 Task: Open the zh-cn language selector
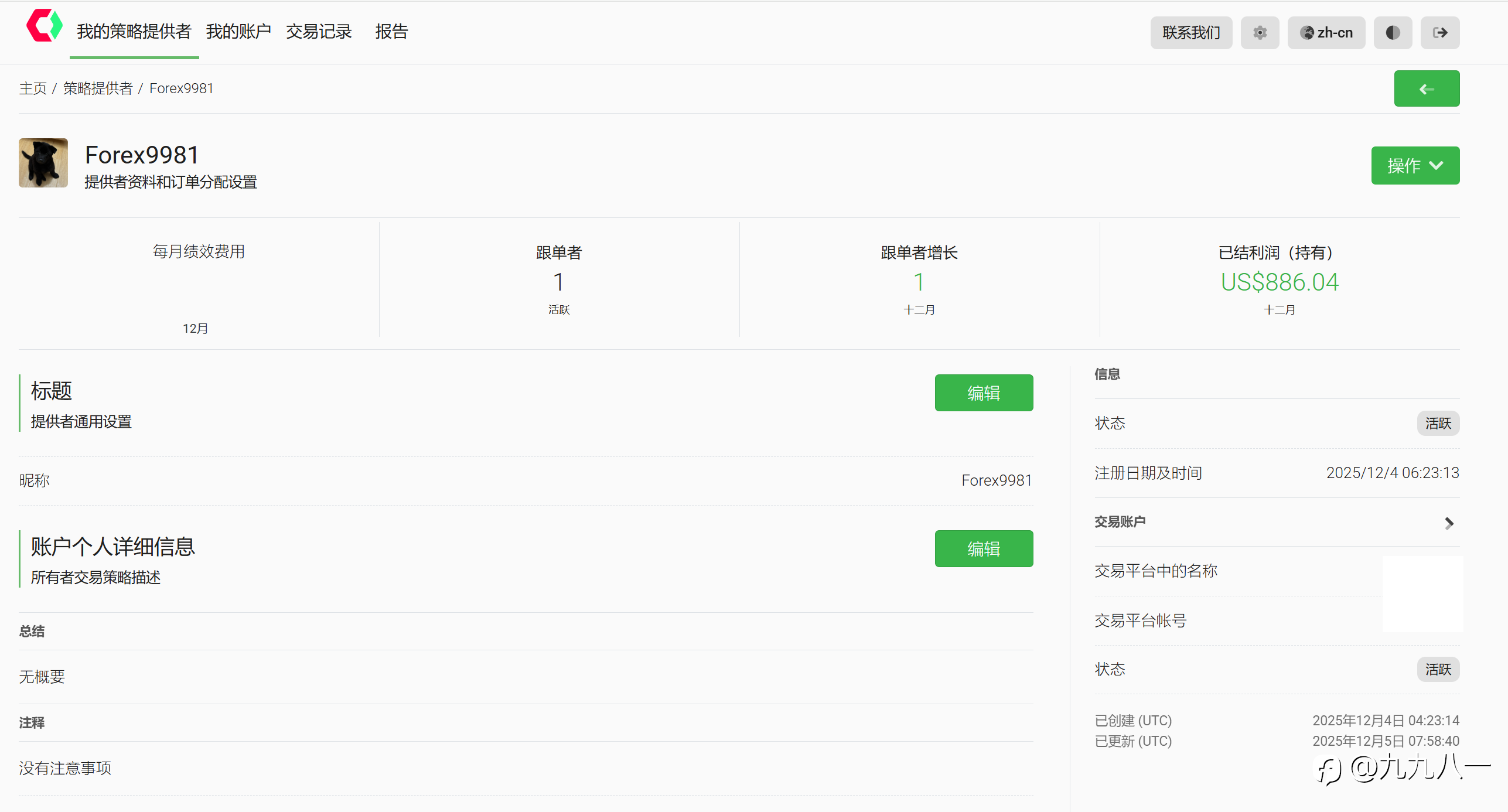(1326, 33)
